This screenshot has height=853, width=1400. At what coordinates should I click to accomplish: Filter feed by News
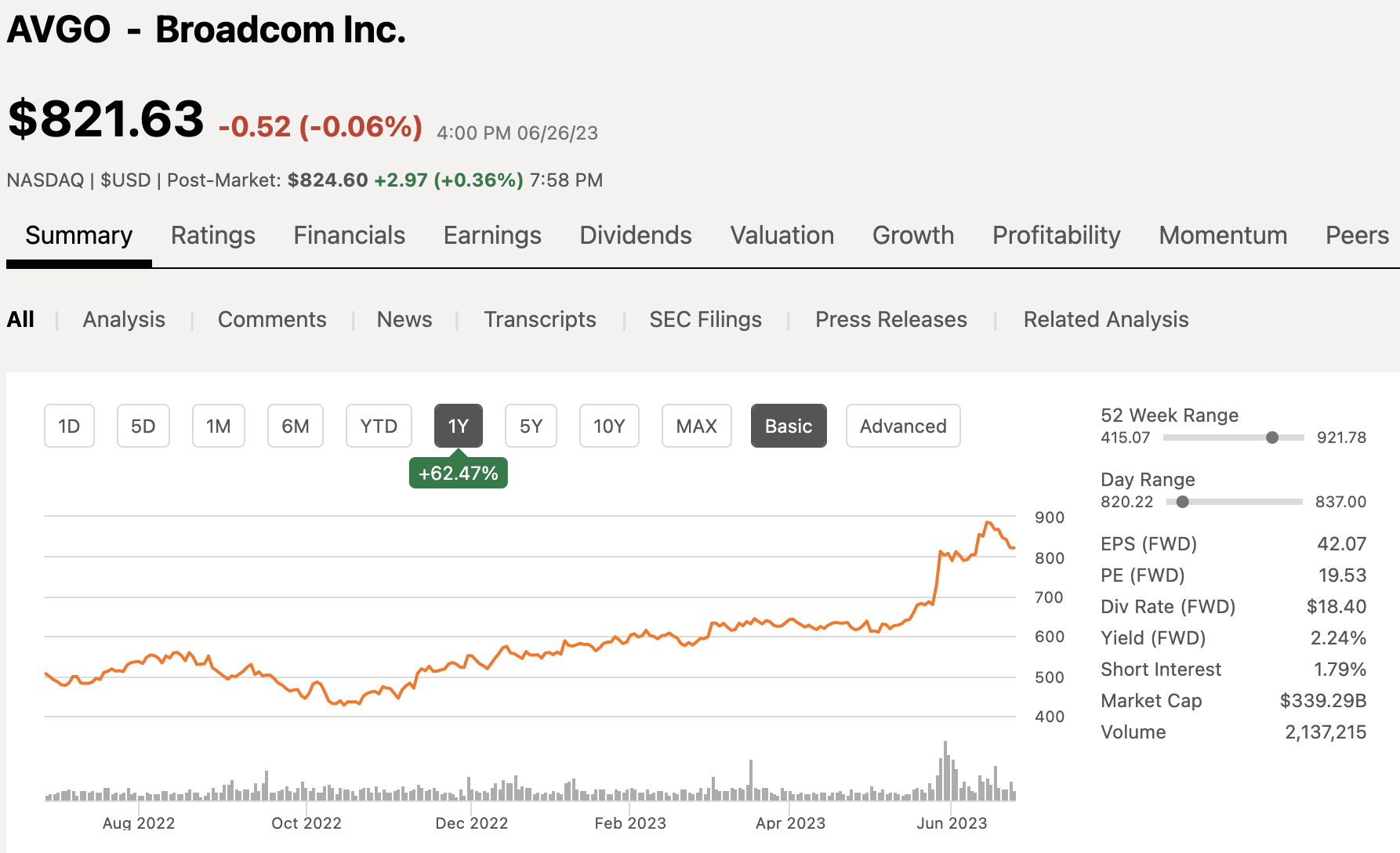404,319
